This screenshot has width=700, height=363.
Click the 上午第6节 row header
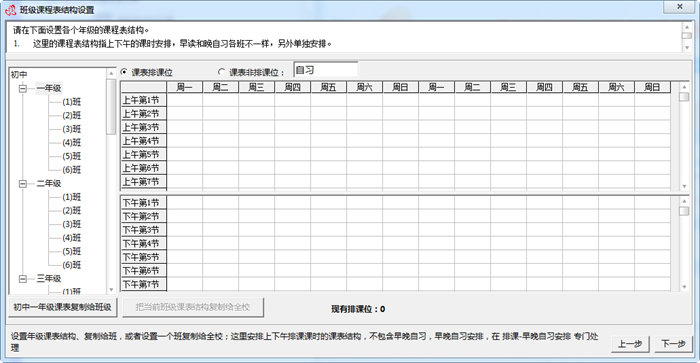click(x=143, y=168)
